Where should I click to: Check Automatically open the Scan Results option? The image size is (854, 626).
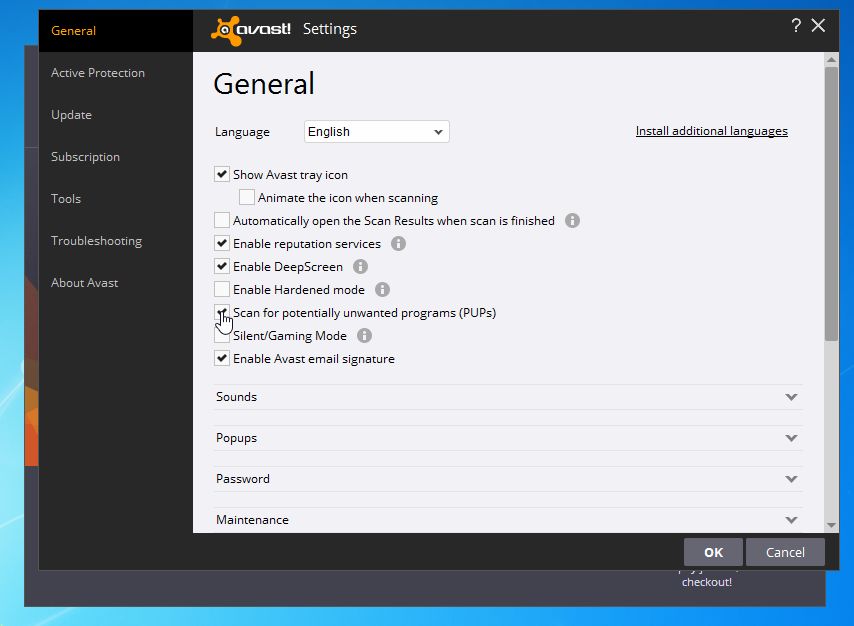point(222,220)
